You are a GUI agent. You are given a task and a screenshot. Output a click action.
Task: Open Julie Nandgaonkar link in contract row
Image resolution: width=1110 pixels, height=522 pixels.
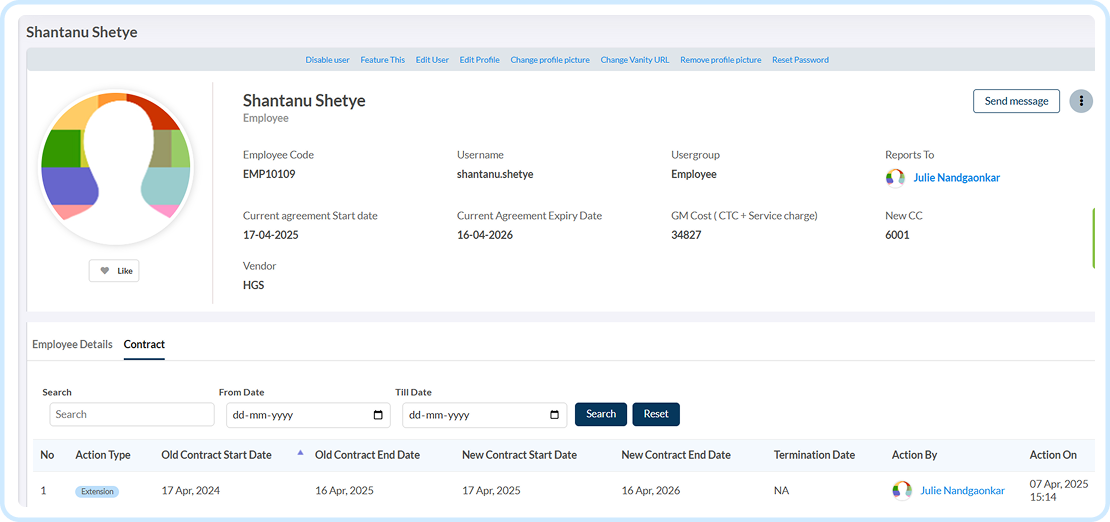click(x=962, y=490)
